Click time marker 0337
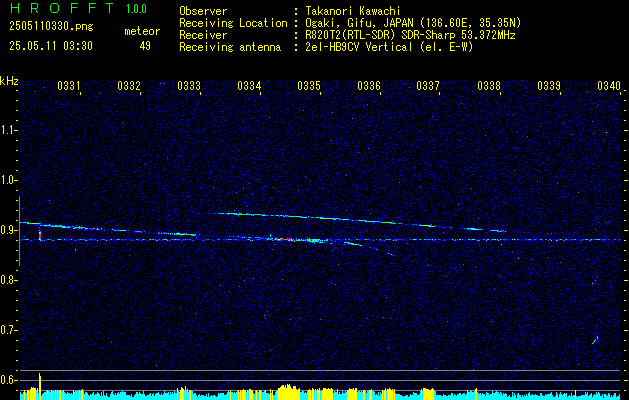 coord(428,85)
